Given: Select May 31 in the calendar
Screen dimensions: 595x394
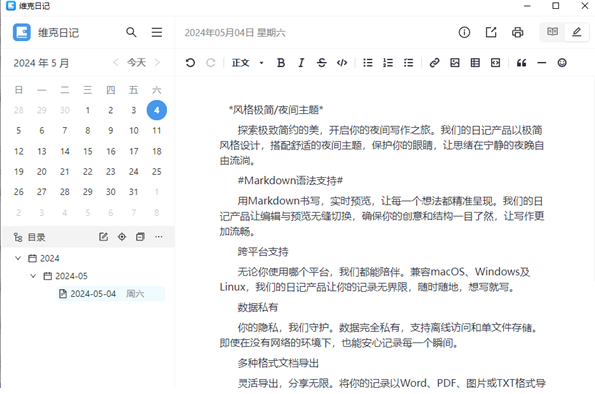Looking at the screenshot, I should click(133, 192).
